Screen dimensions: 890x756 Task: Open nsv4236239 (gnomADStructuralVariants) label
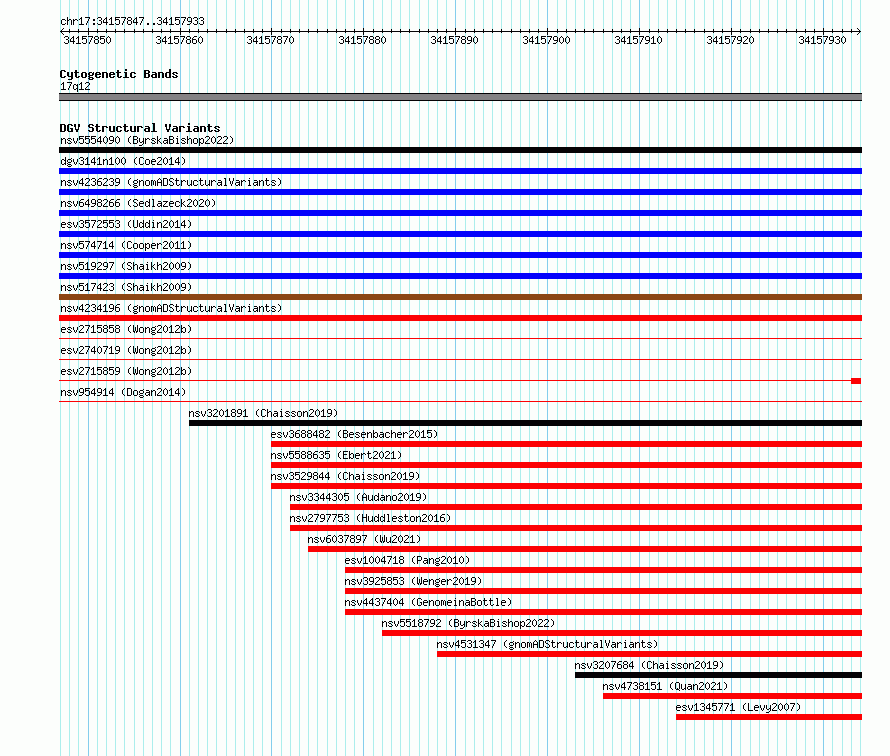[171, 182]
